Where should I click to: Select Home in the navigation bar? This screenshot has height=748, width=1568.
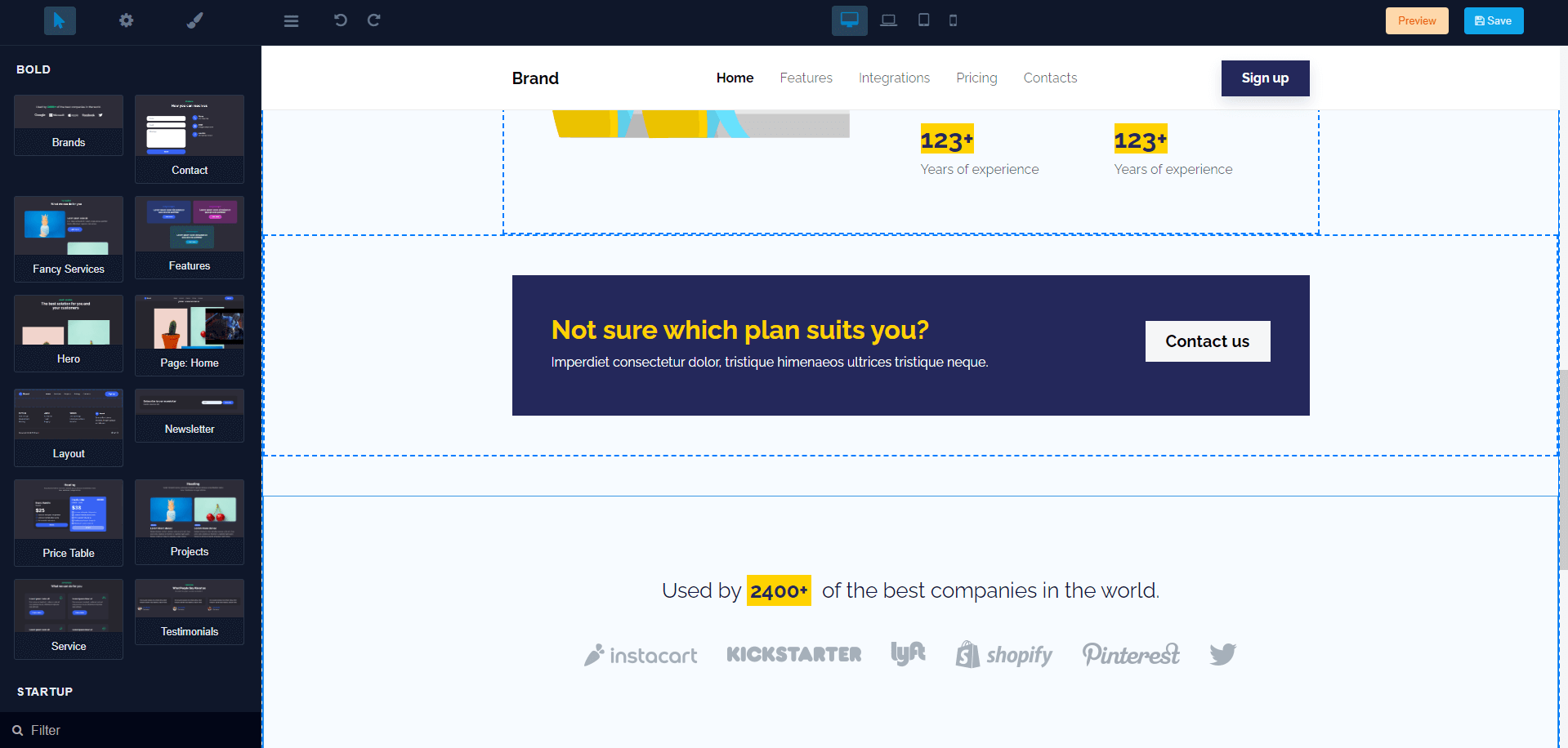pos(734,78)
